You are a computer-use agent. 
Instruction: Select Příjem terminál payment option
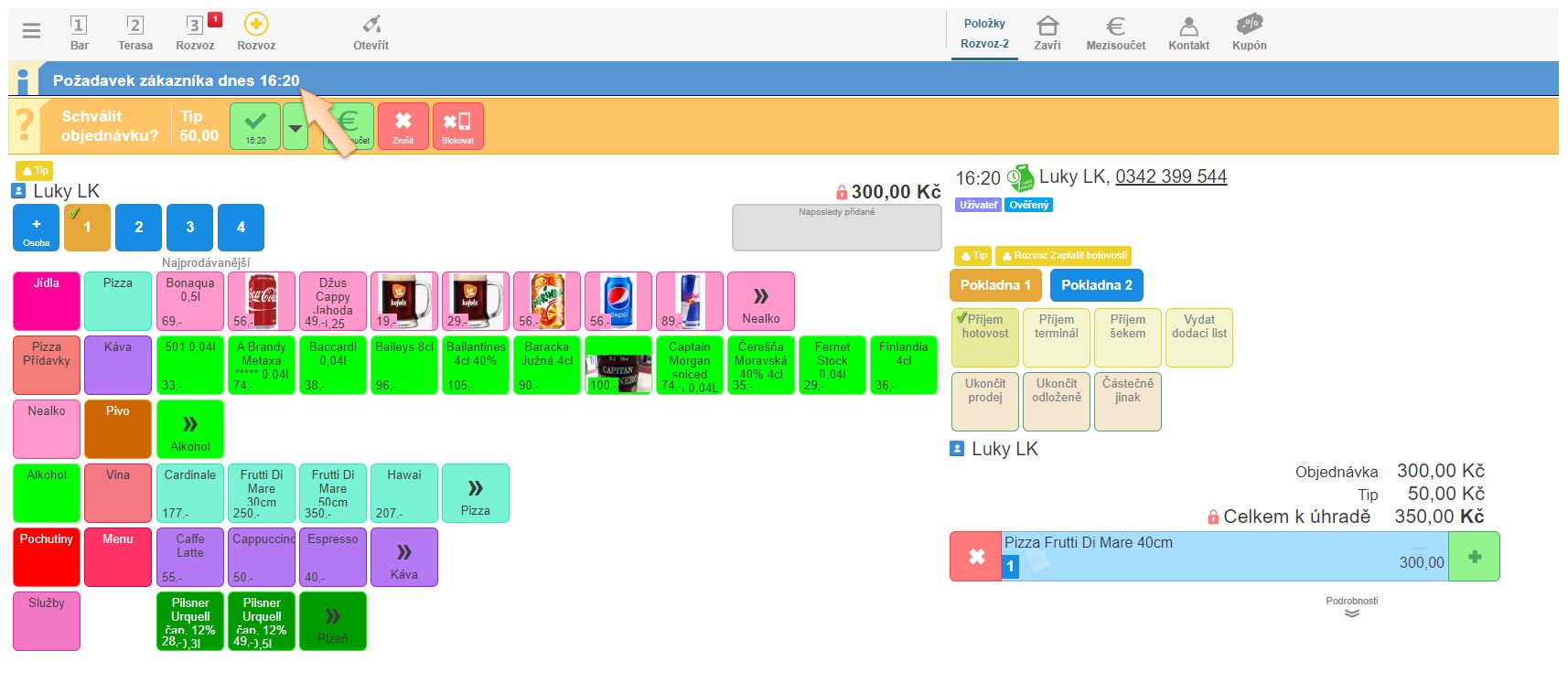pos(1057,337)
